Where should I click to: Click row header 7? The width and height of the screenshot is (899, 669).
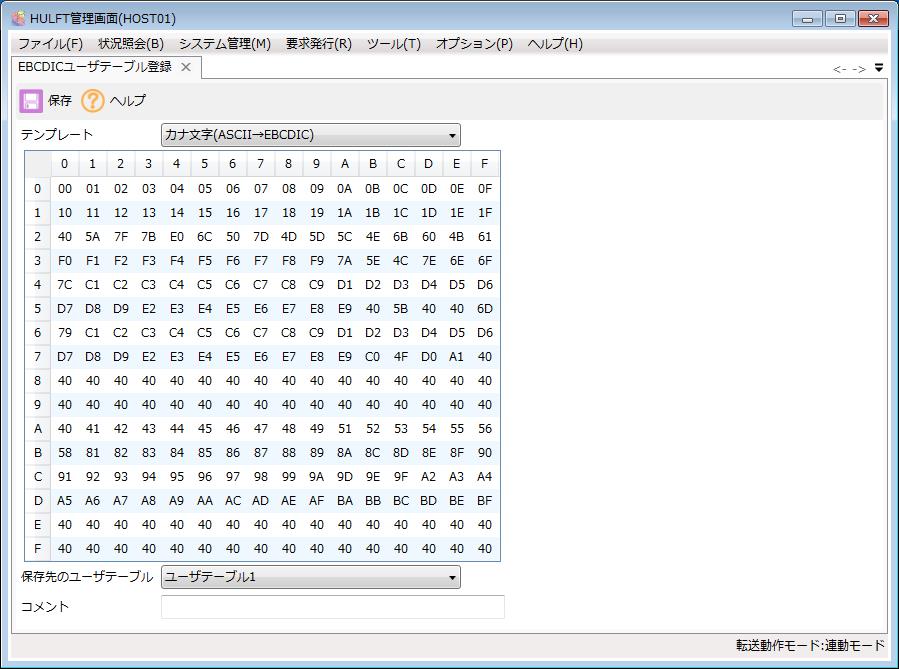(x=38, y=357)
